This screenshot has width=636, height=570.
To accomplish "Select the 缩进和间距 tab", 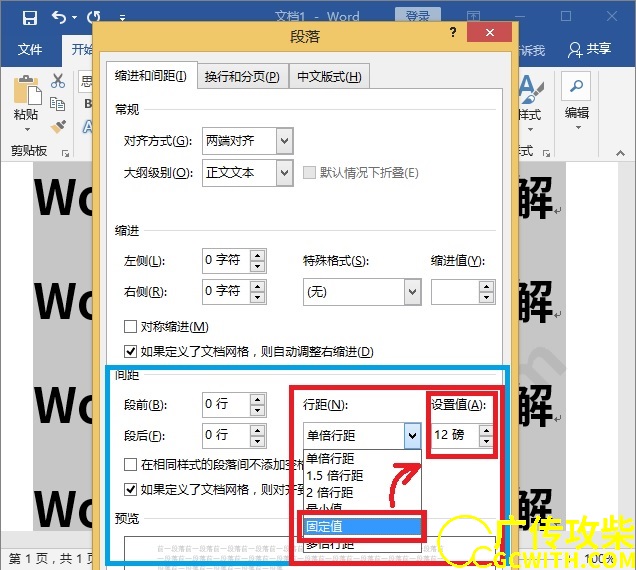I will pyautogui.click(x=151, y=75).
